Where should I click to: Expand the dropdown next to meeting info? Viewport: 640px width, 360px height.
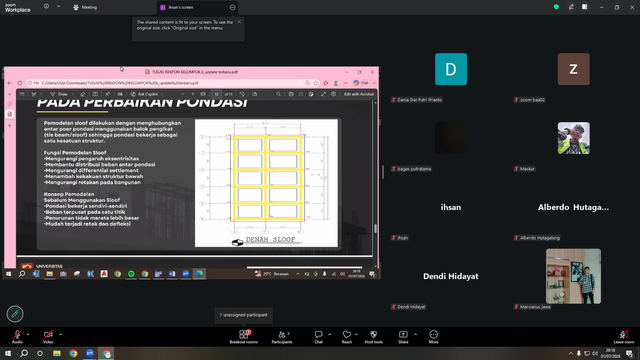(58, 7)
